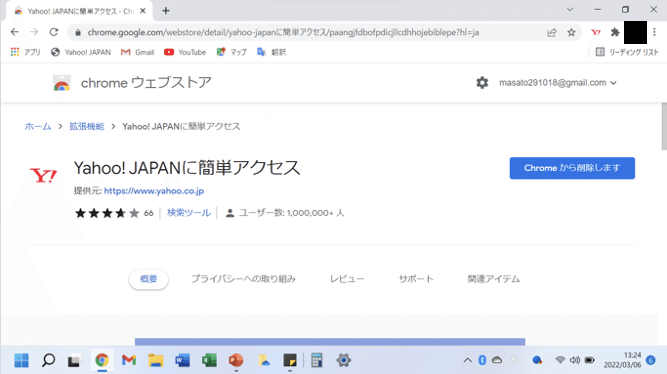Screen dimensions: 667x374
Task: Click the address bar URL
Action: click(283, 32)
